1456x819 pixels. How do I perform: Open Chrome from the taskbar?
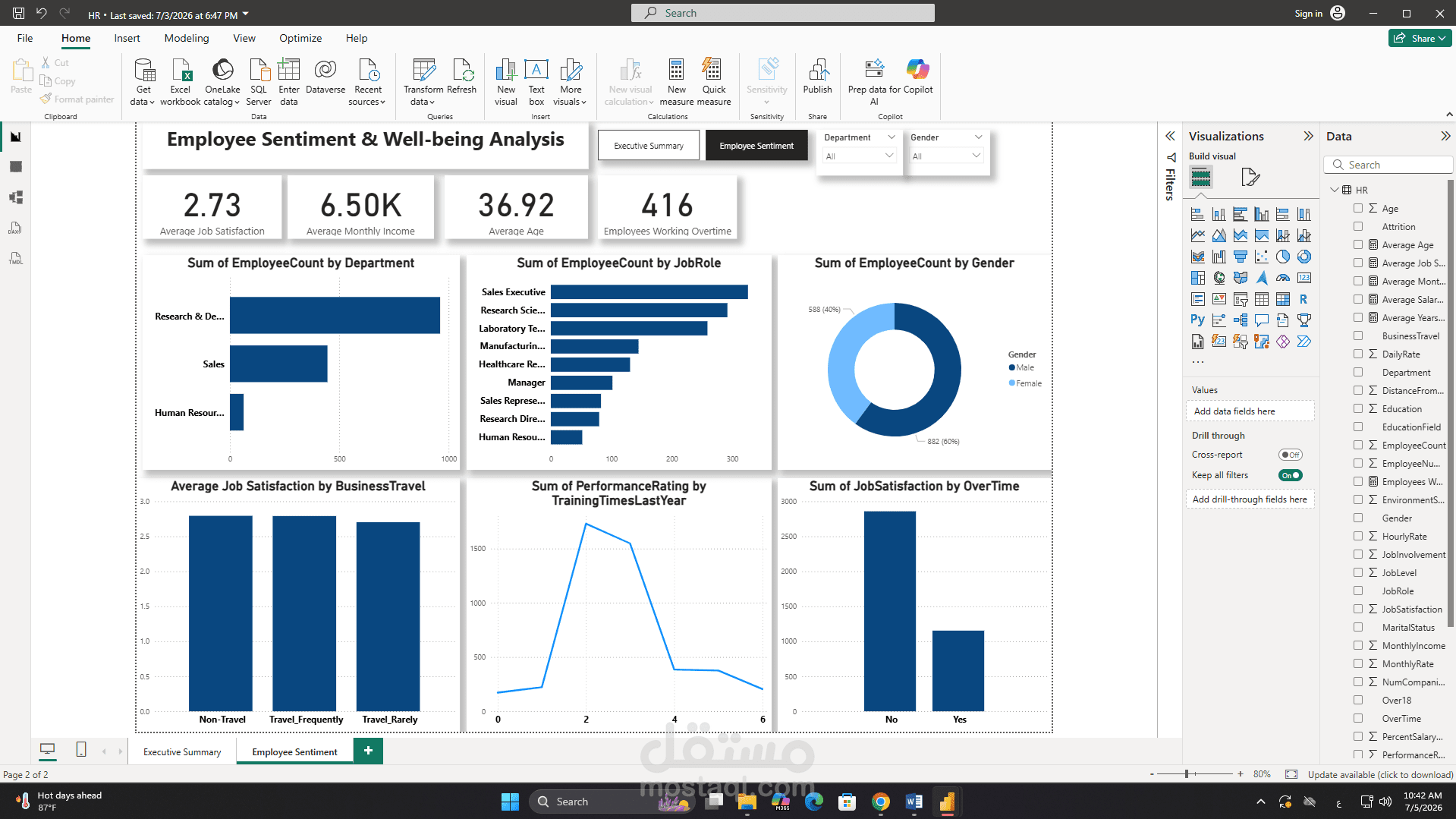point(880,802)
